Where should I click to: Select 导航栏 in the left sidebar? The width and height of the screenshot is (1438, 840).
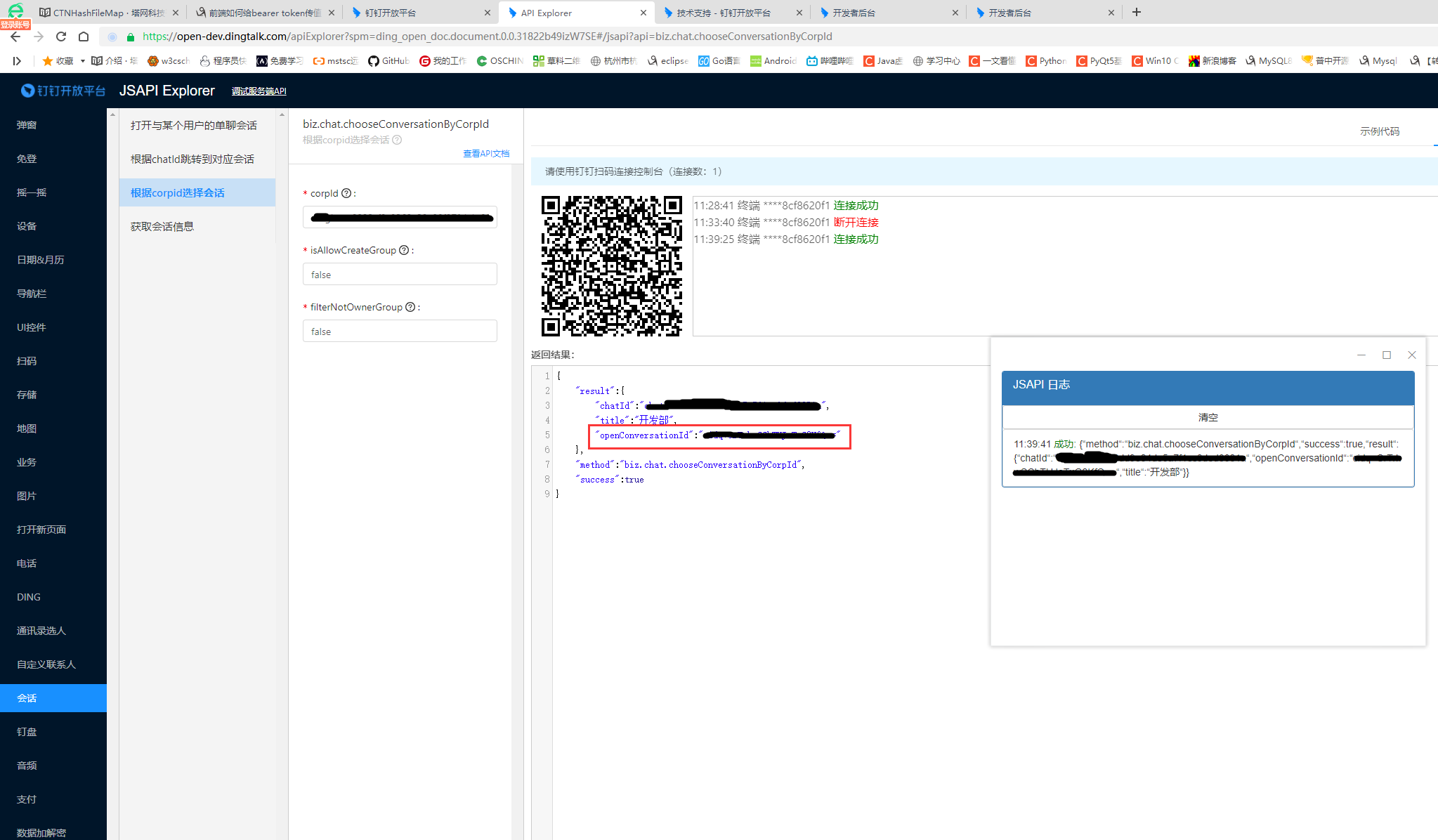pos(53,294)
